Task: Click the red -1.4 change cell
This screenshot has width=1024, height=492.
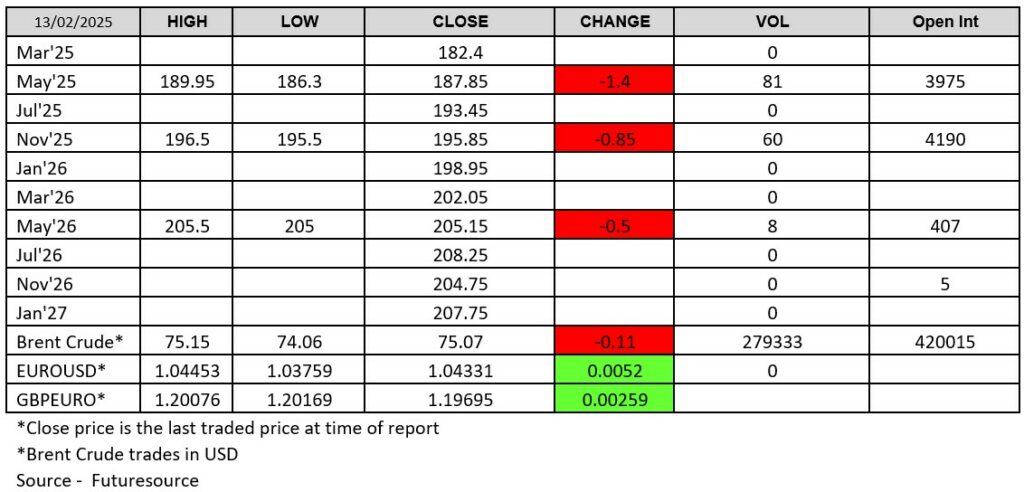Action: (615, 82)
